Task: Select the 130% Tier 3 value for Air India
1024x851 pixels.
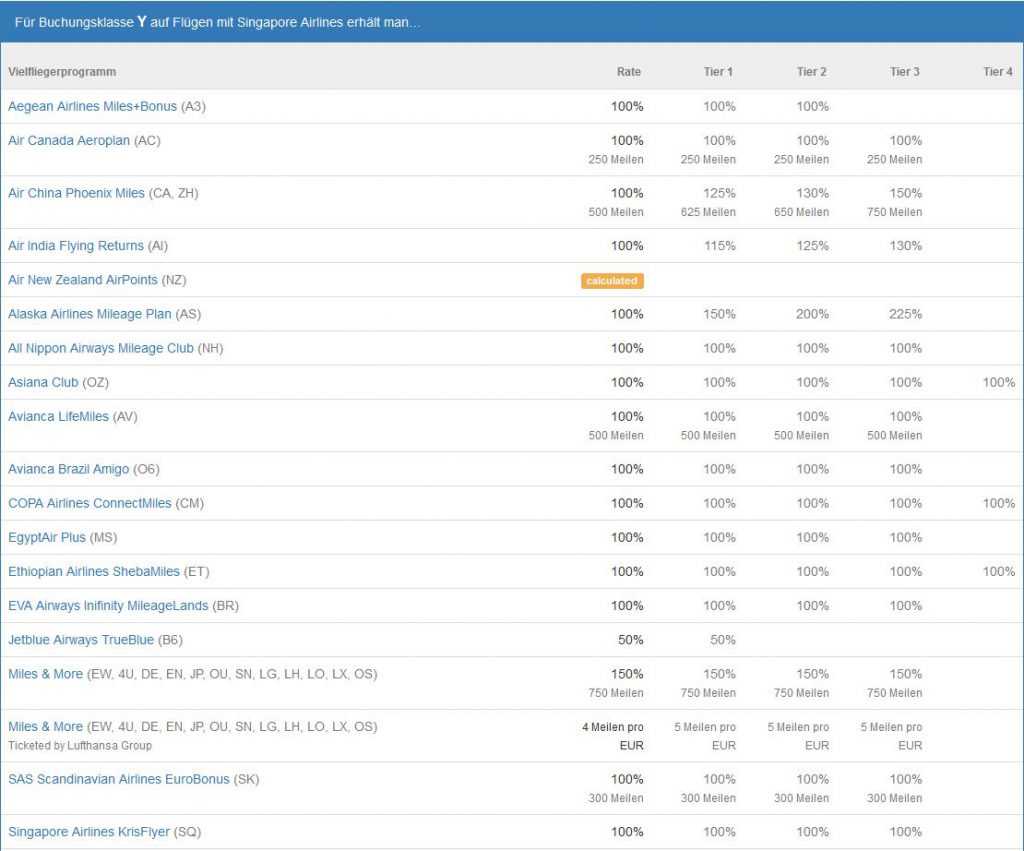Action: coord(906,246)
